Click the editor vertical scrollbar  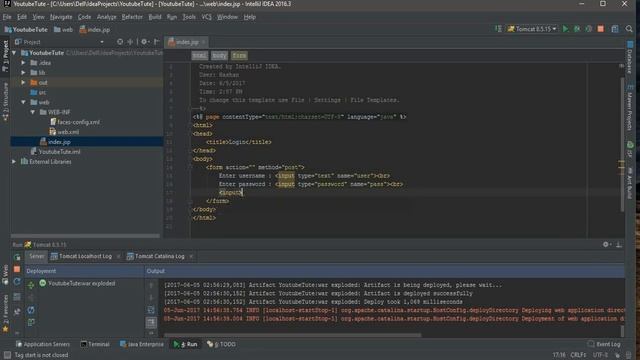(x=622, y=144)
